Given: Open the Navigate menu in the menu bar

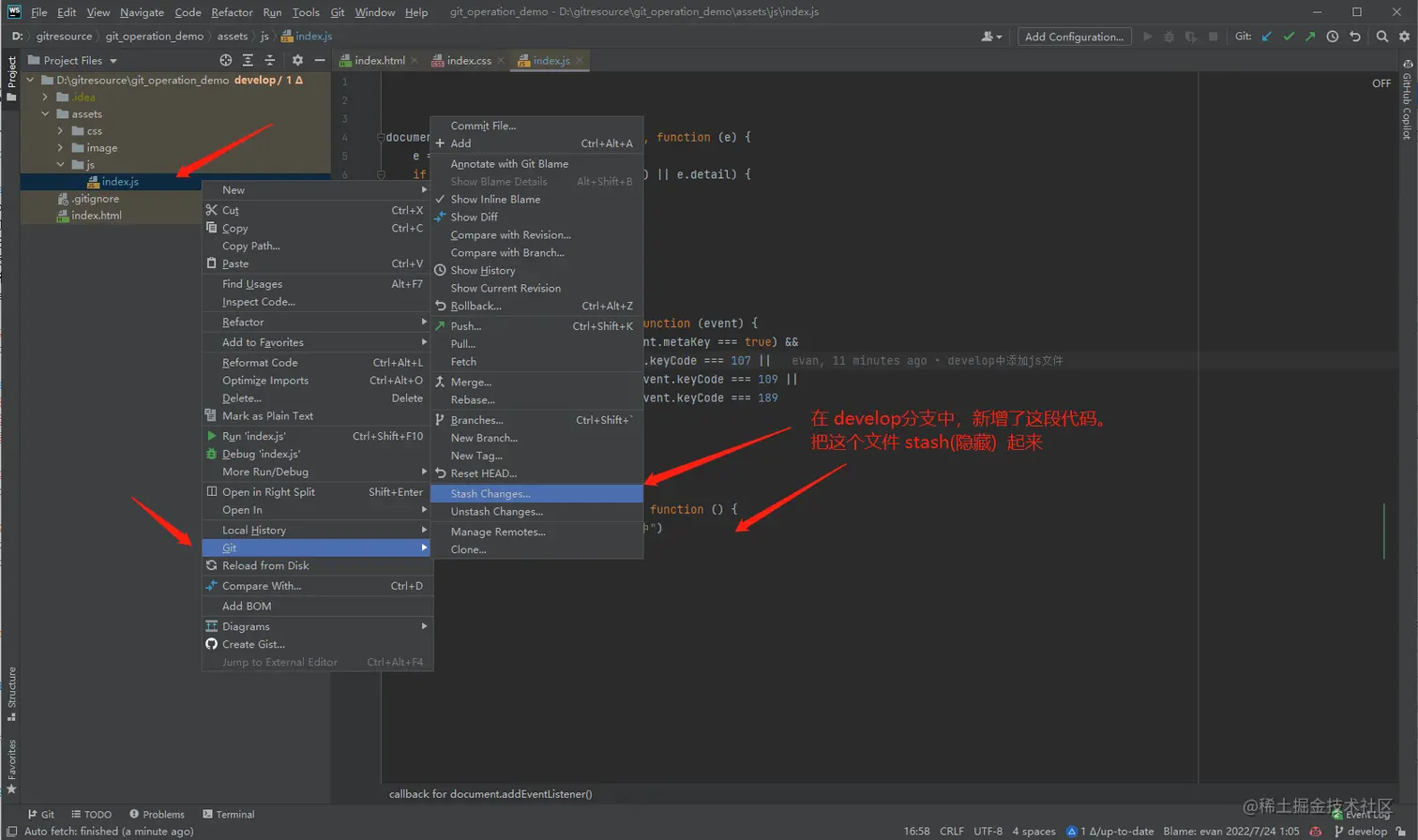Looking at the screenshot, I should click(142, 12).
